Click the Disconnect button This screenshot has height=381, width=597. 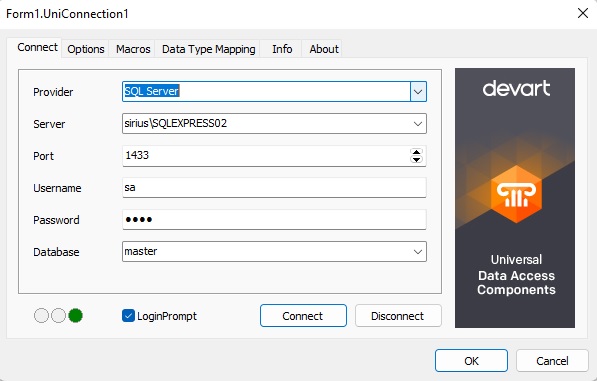(x=398, y=316)
